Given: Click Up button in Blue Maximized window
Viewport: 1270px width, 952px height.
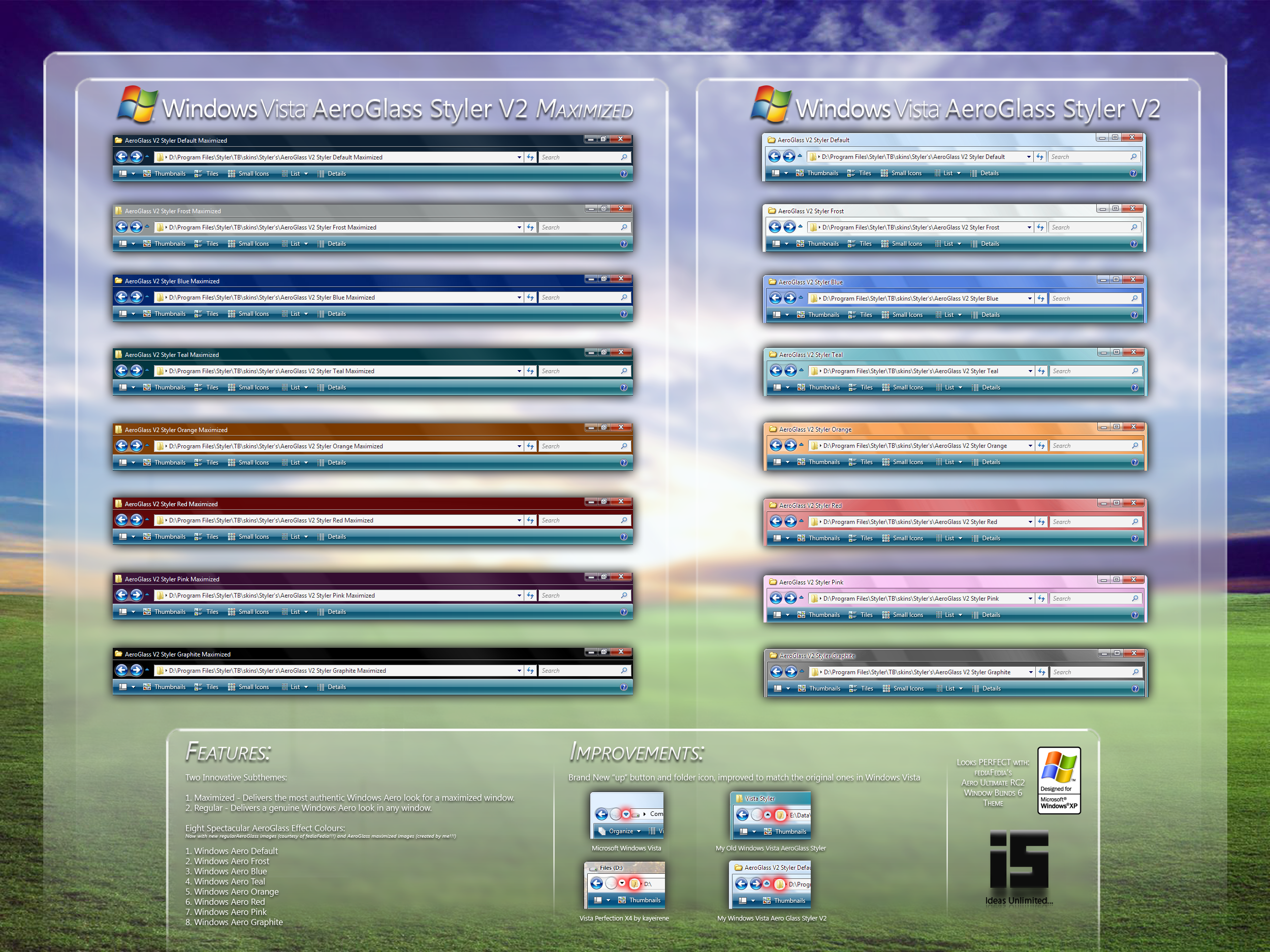Looking at the screenshot, I should pos(147,297).
